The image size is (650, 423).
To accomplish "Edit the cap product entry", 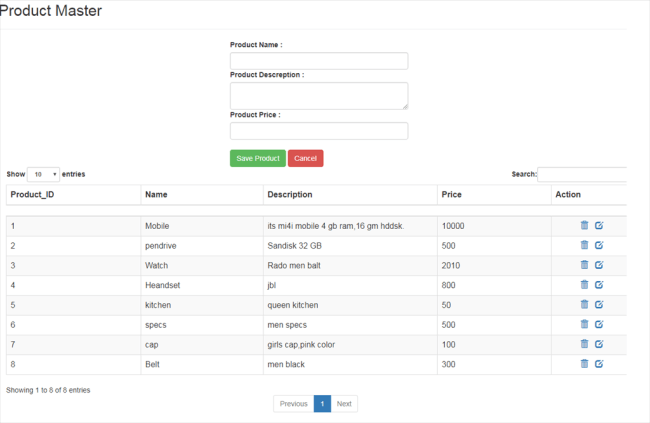I will coord(599,344).
